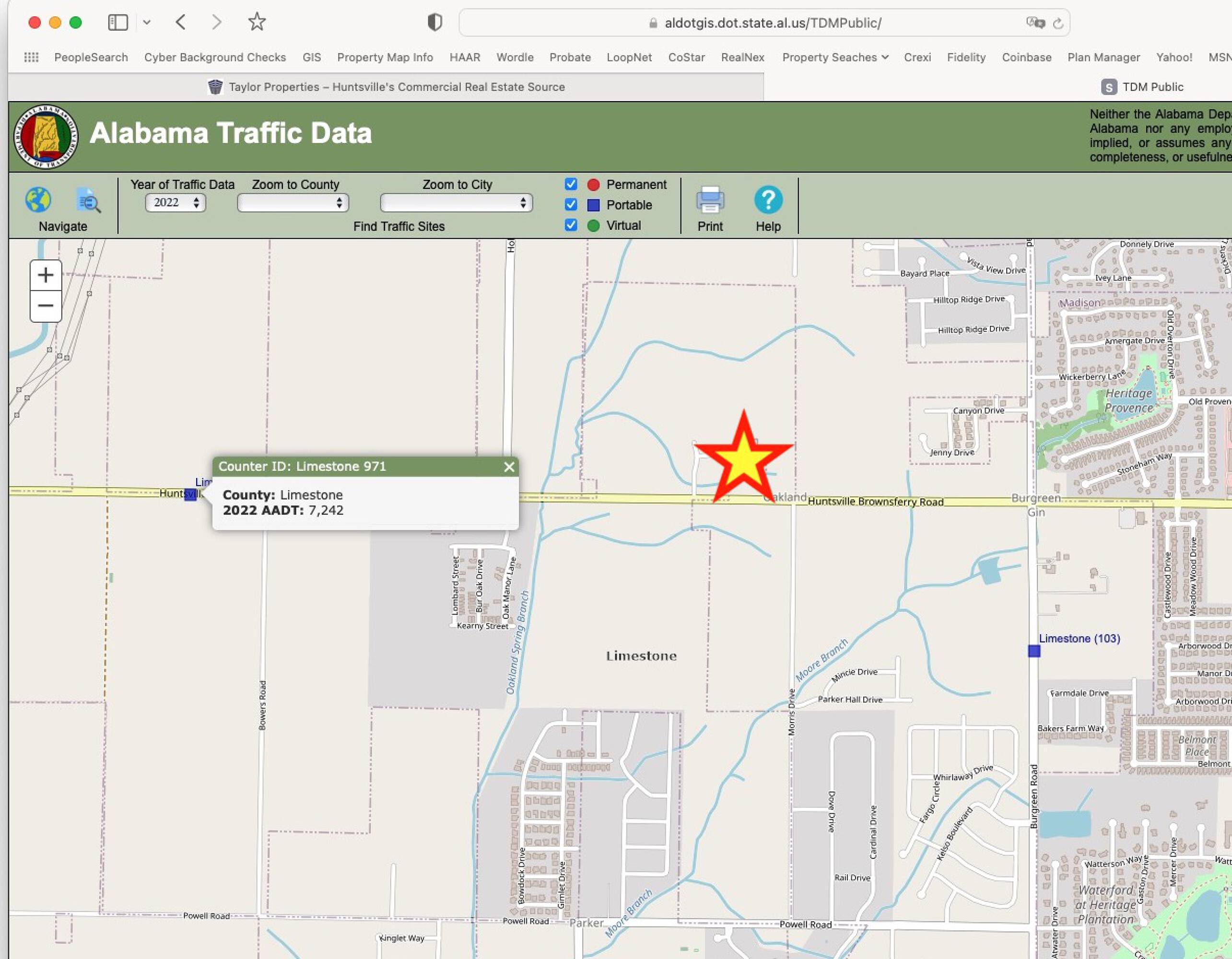Zoom in on the map

[x=46, y=275]
